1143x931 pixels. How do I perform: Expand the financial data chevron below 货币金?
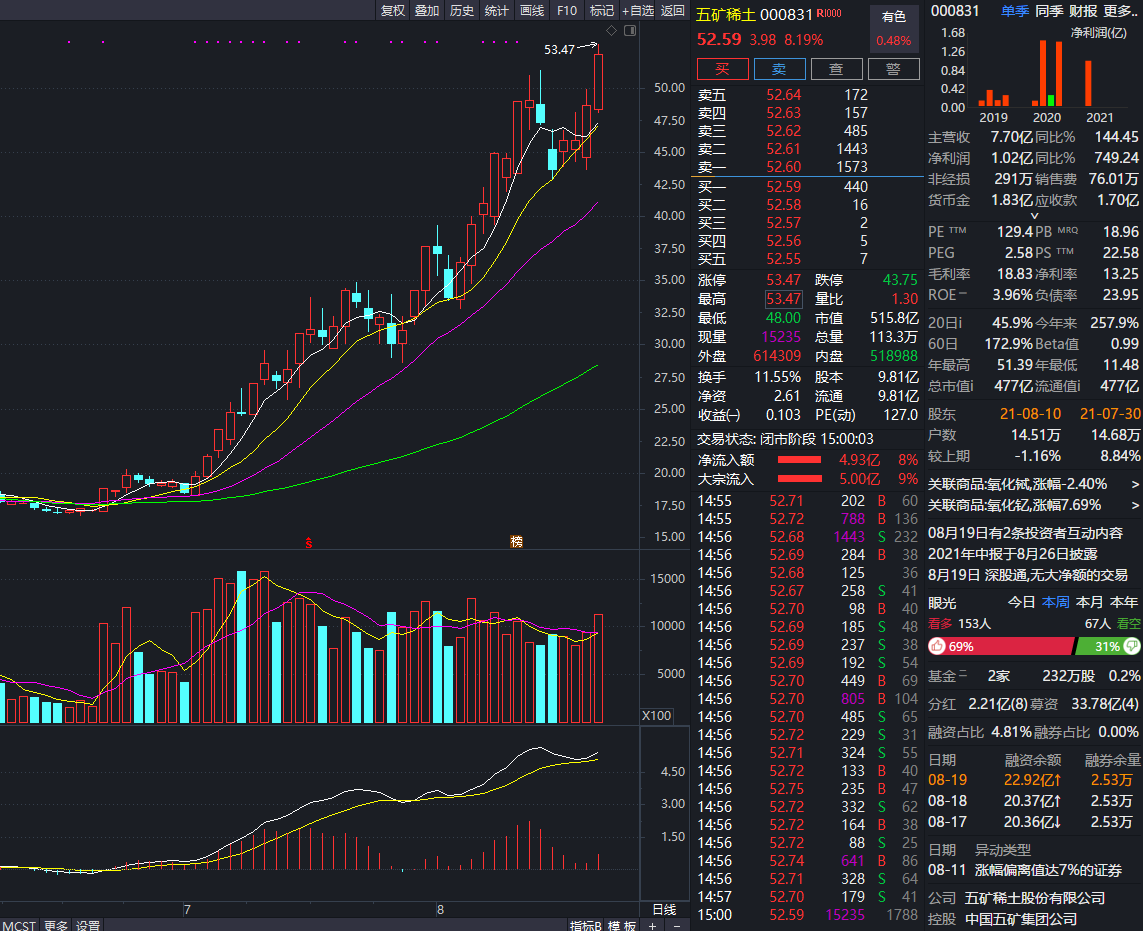coord(1035,216)
